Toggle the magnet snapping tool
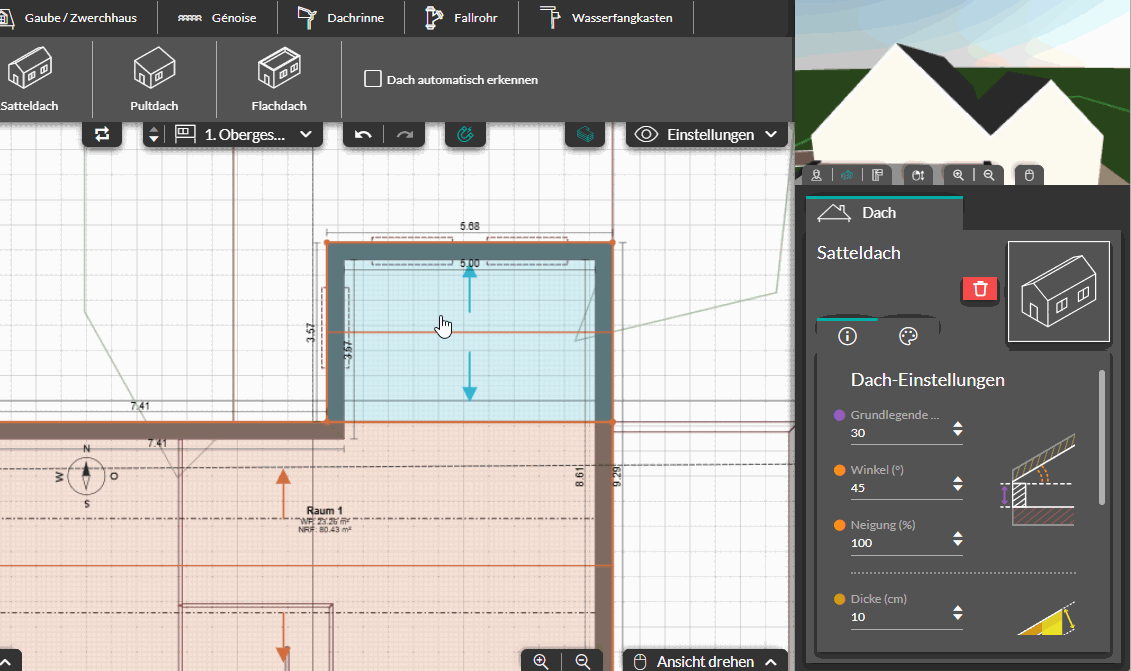Viewport: 1131px width, 671px height. click(465, 134)
